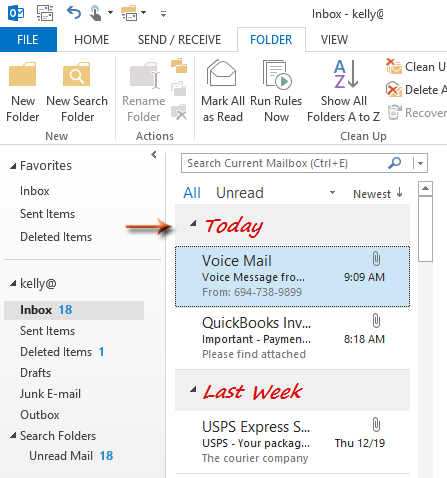The image size is (447, 478).
Task: Collapse the Search Folders tree node
Action: coord(13,435)
